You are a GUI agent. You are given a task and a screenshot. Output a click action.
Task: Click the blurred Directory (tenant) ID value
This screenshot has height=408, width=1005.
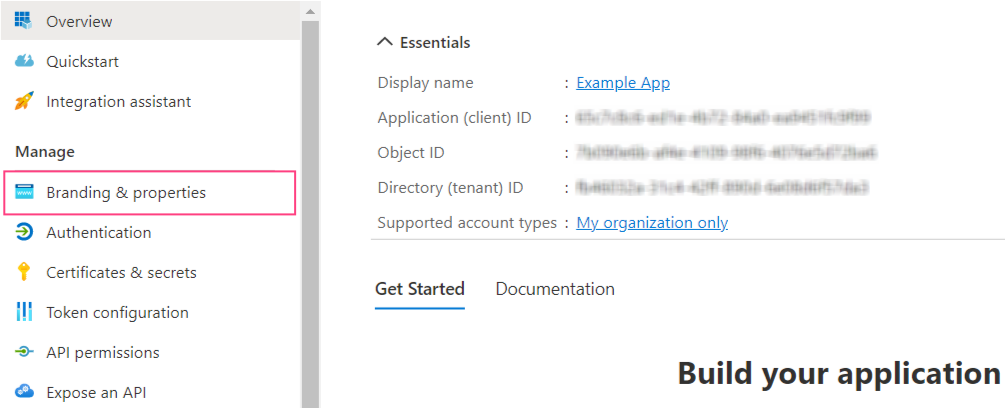722,188
